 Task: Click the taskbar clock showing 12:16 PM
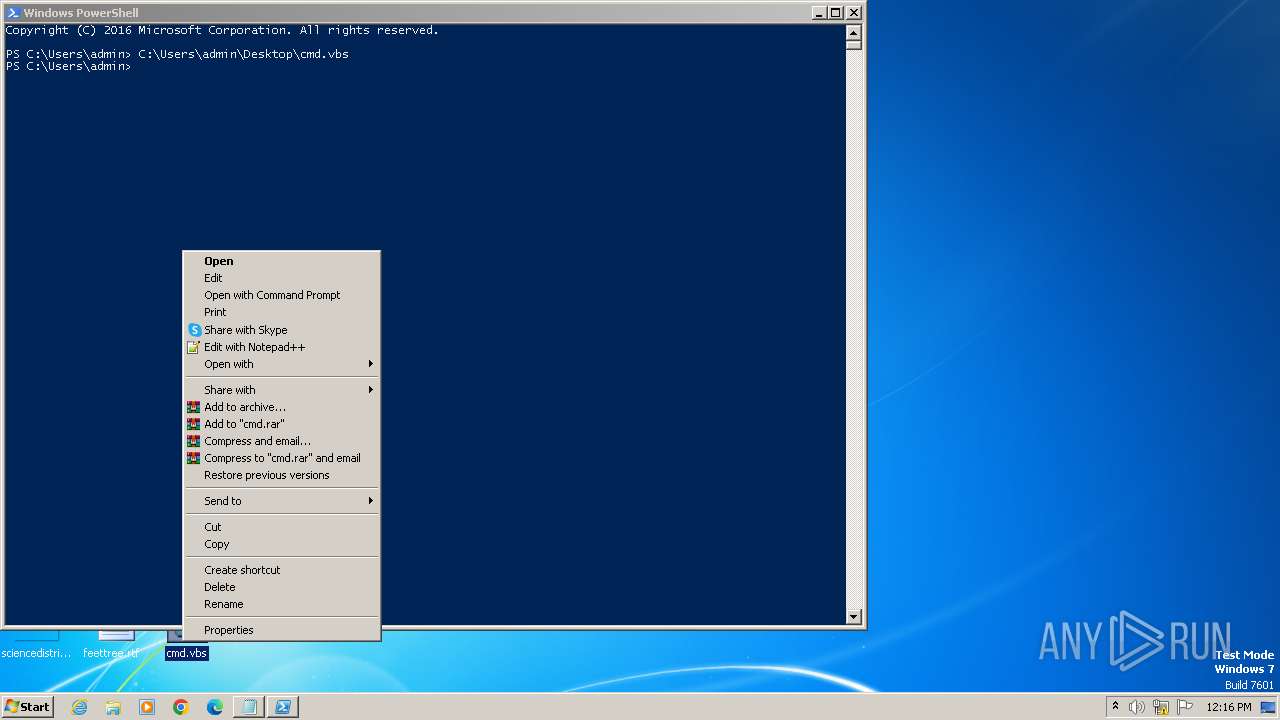[1229, 707]
